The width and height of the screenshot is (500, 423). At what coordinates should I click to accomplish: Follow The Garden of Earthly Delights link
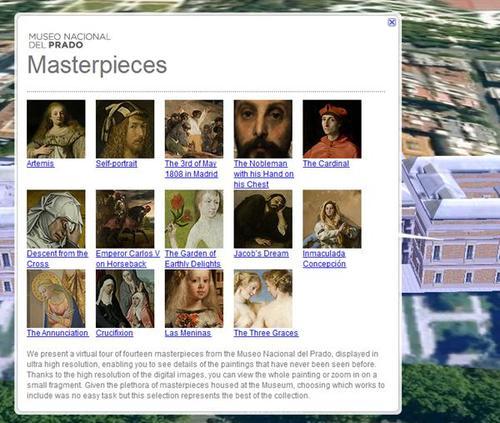193,259
